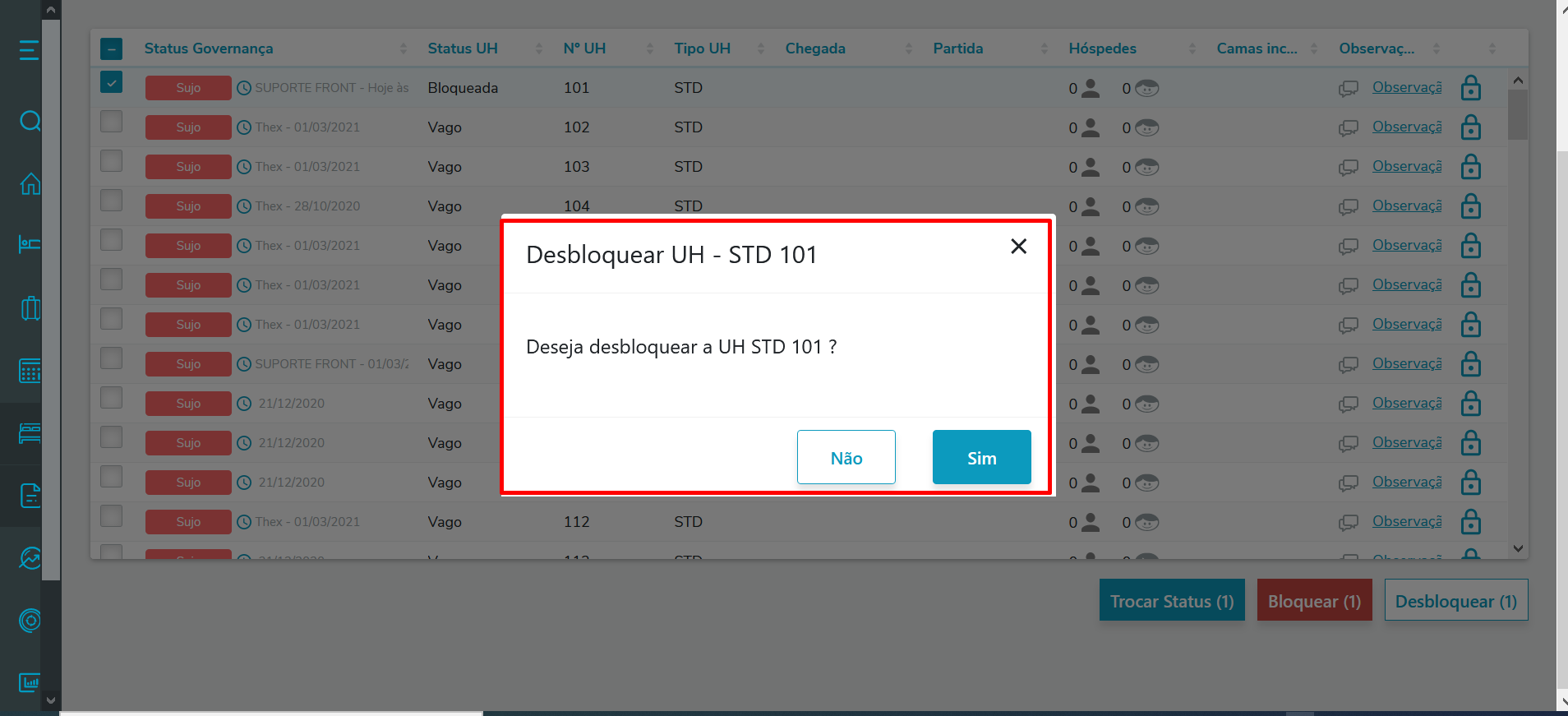1568x716 pixels.
Task: Click Bloquear (1) button
Action: pyautogui.click(x=1315, y=600)
